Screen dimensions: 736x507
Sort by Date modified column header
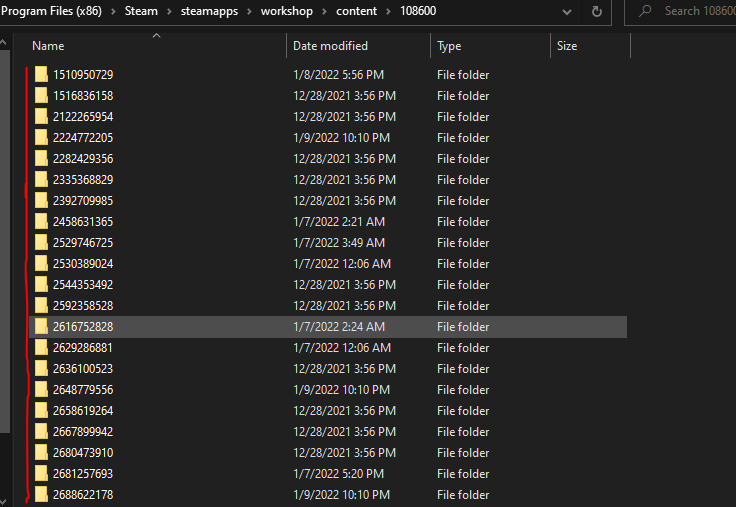pos(330,46)
